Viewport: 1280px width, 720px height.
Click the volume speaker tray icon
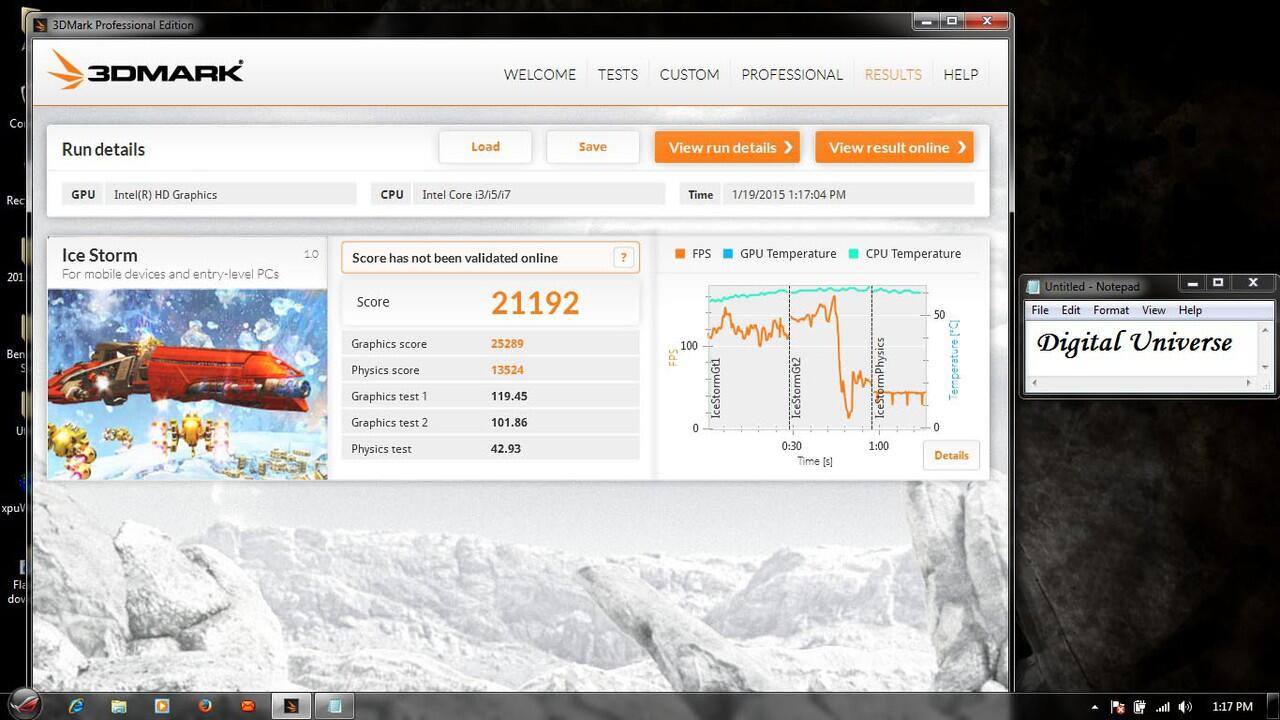[x=1185, y=707]
